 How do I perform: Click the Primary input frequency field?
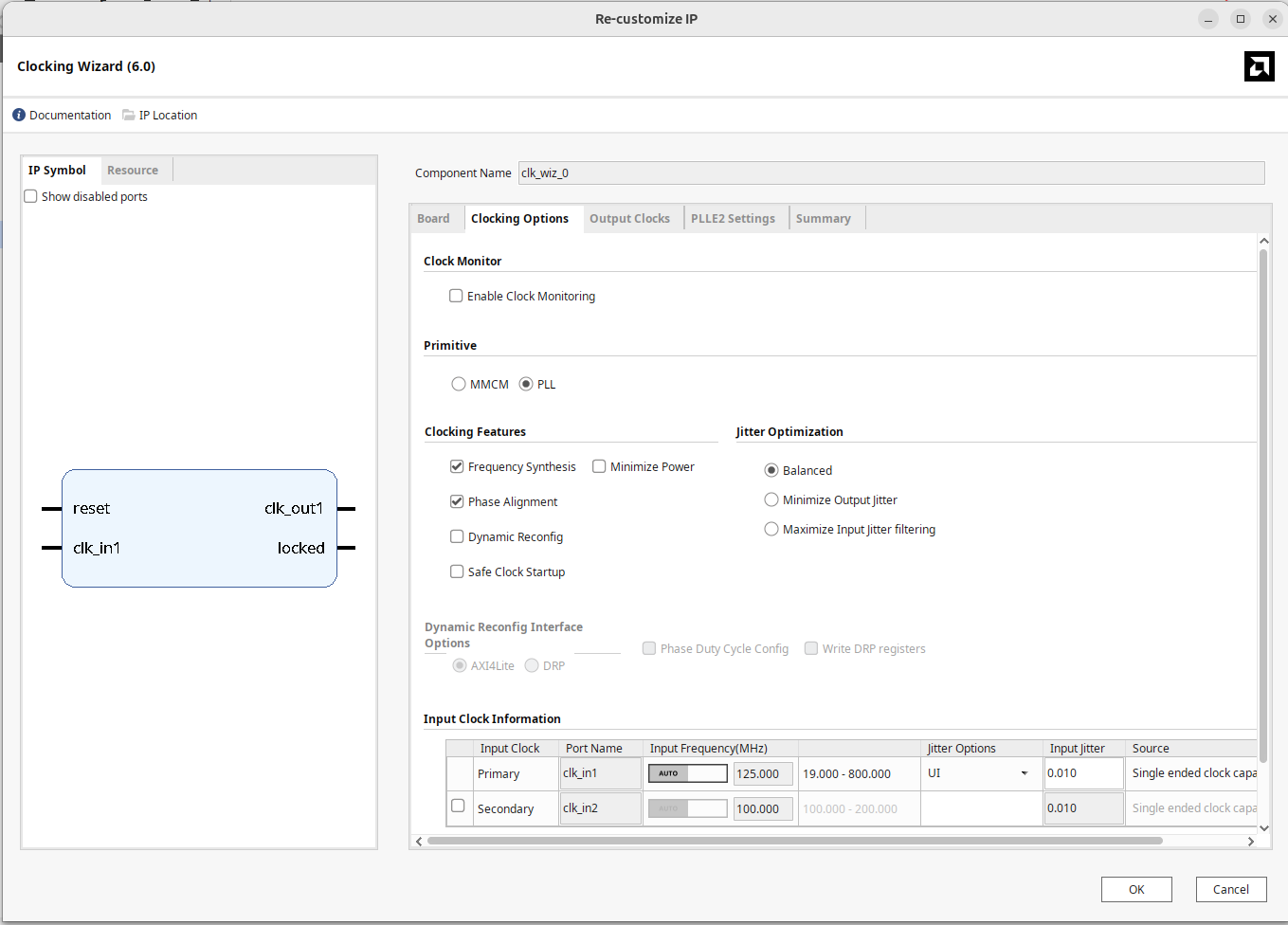pyautogui.click(x=763, y=773)
